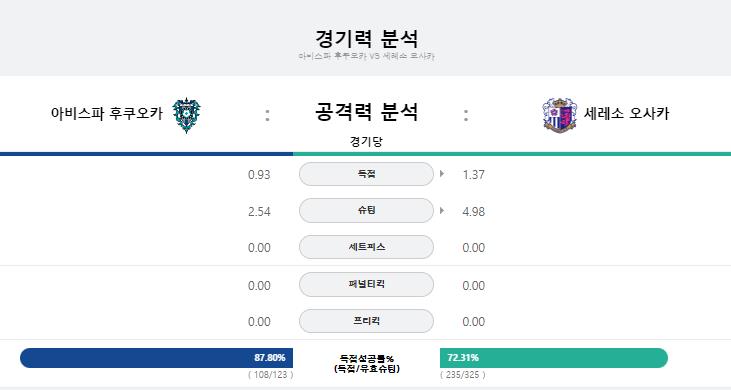Open the 세트피스 stat pill
Image resolution: width=731 pixels, height=390 pixels.
pos(366,247)
